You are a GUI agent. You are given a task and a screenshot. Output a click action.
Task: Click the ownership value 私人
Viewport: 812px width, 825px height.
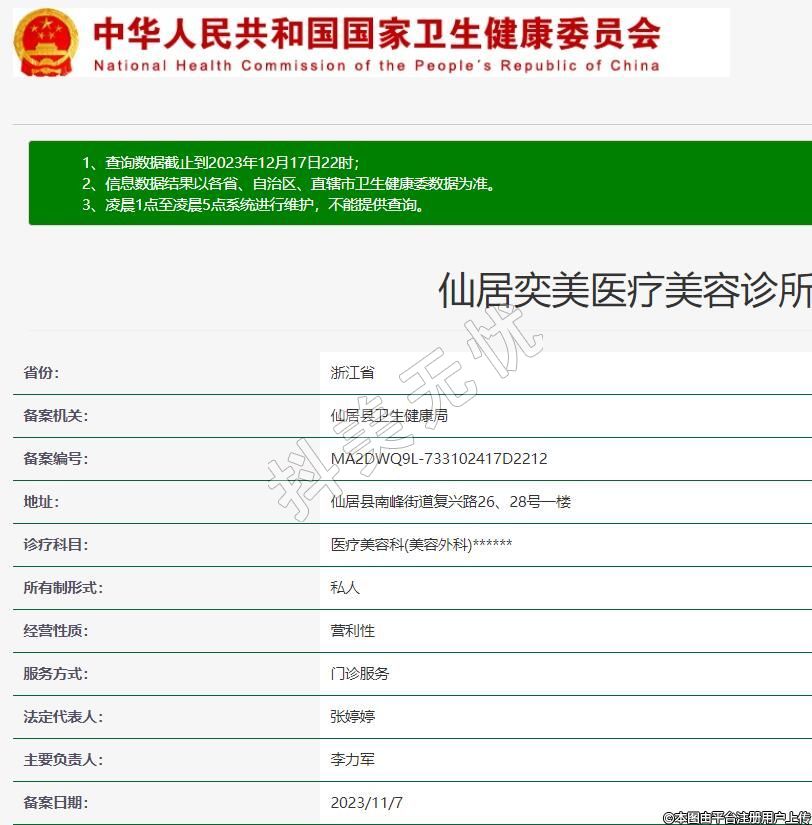pyautogui.click(x=345, y=588)
